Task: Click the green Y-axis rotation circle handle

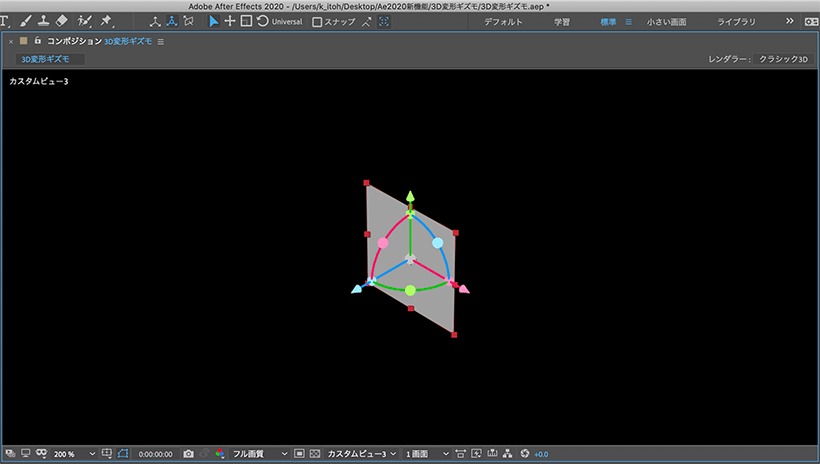Action: pyautogui.click(x=411, y=290)
